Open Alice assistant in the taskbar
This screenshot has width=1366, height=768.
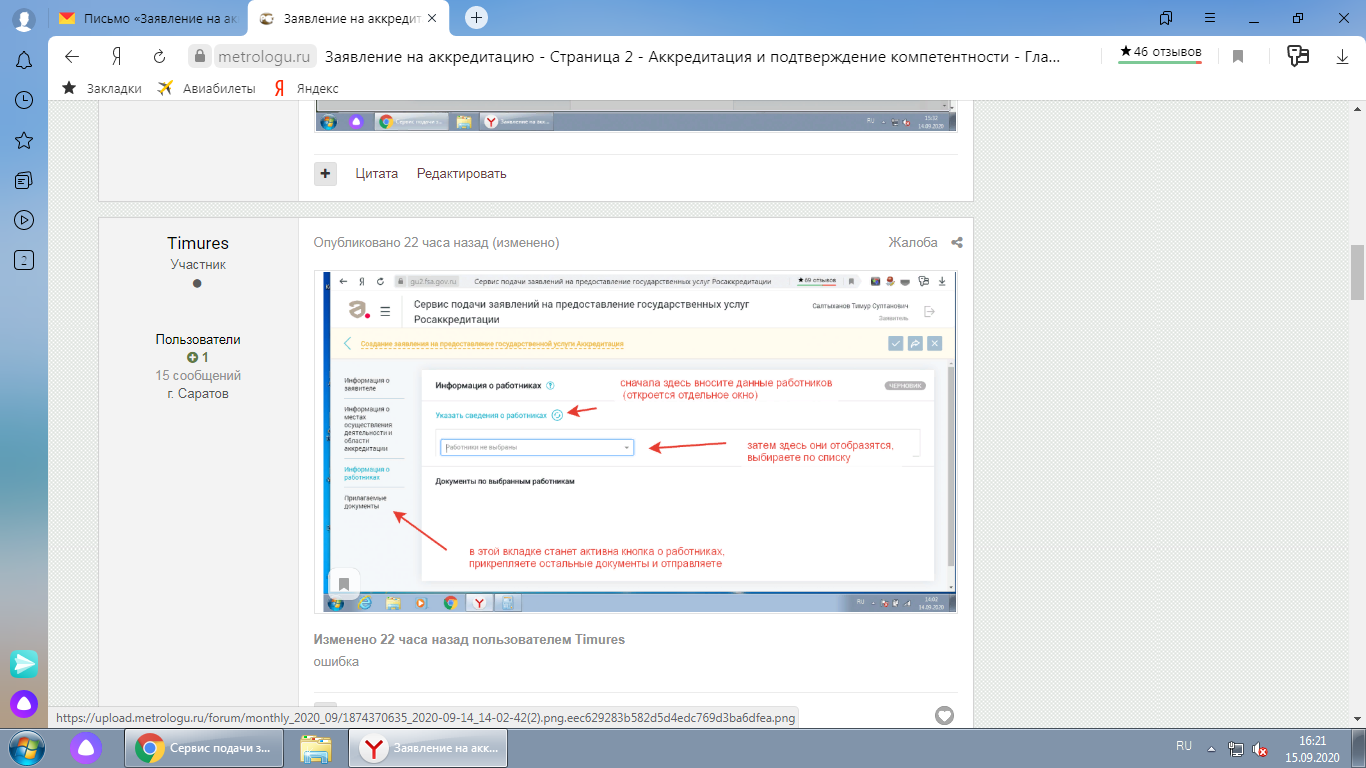tap(87, 748)
